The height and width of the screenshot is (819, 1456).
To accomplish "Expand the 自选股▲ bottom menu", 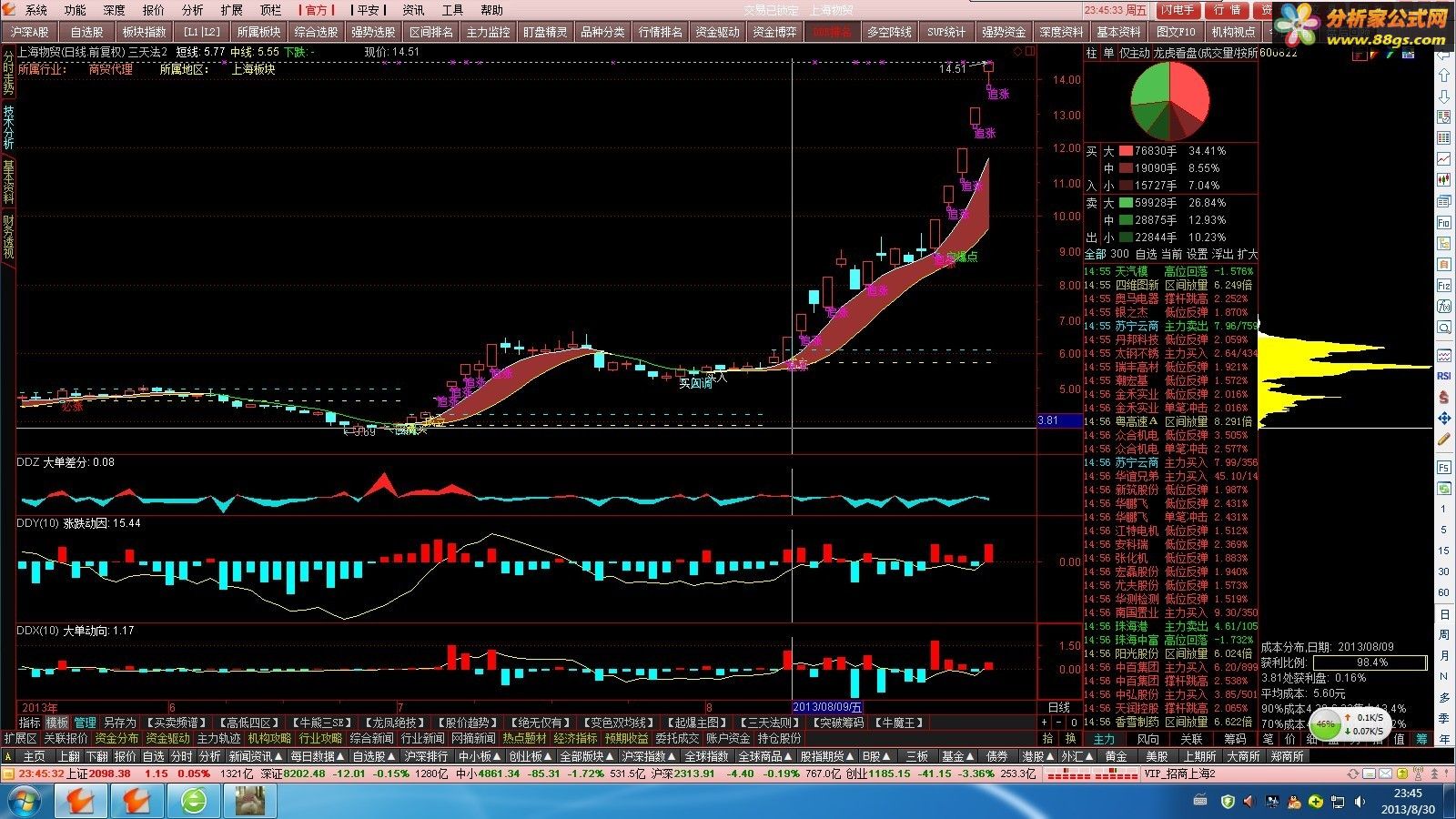I will click(374, 756).
